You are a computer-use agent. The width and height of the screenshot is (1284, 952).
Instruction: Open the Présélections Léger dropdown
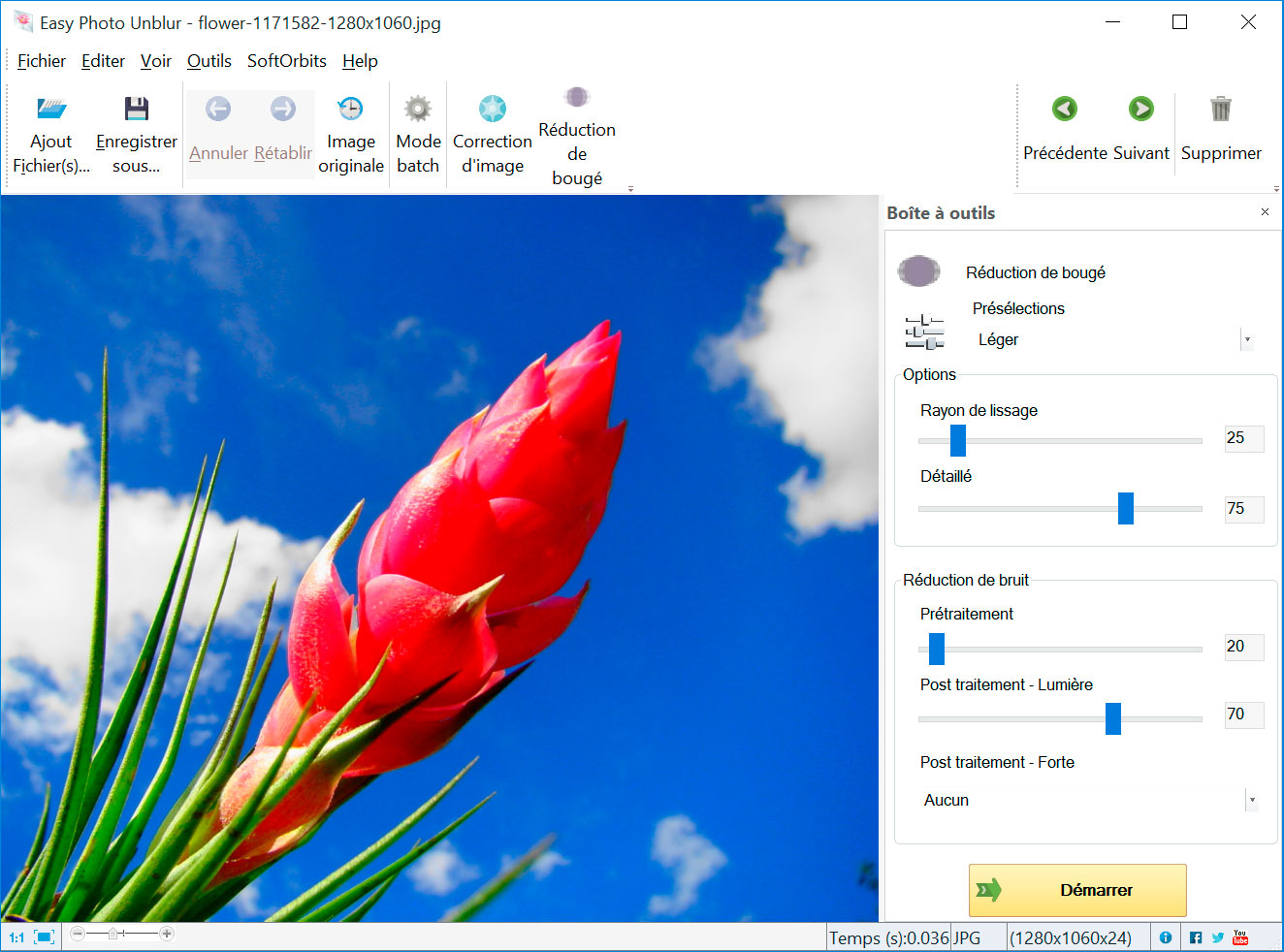1247,339
